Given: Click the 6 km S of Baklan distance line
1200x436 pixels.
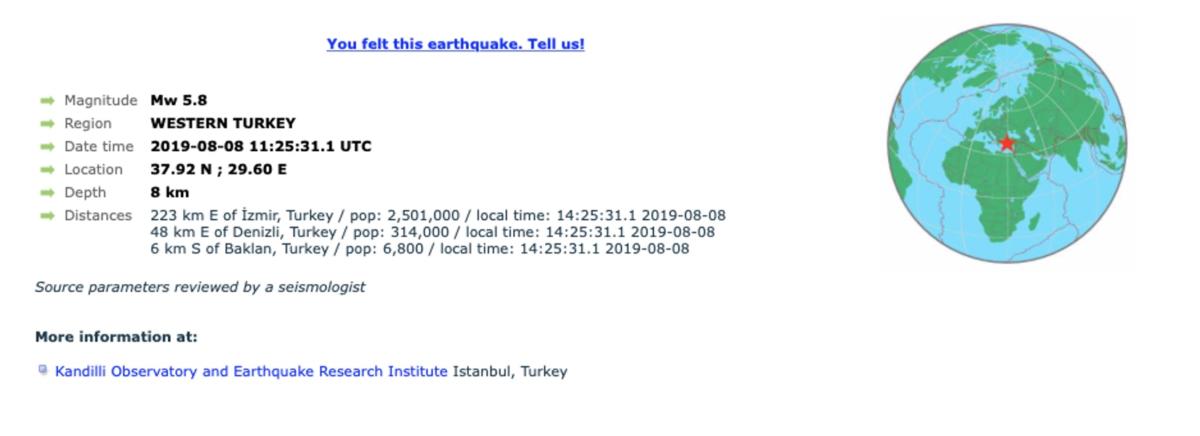Looking at the screenshot, I should [419, 248].
